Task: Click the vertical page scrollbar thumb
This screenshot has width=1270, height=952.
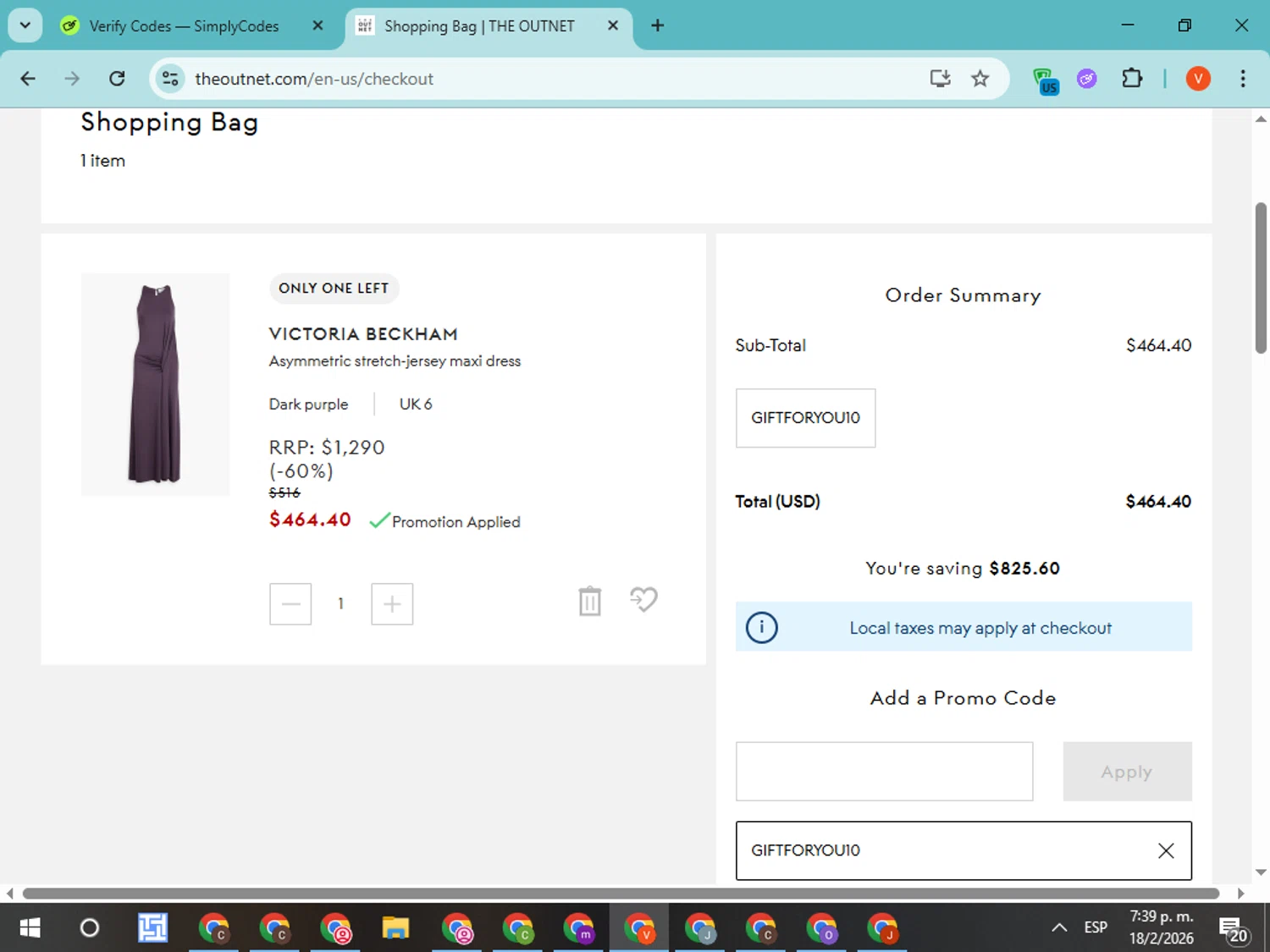Action: [1261, 278]
